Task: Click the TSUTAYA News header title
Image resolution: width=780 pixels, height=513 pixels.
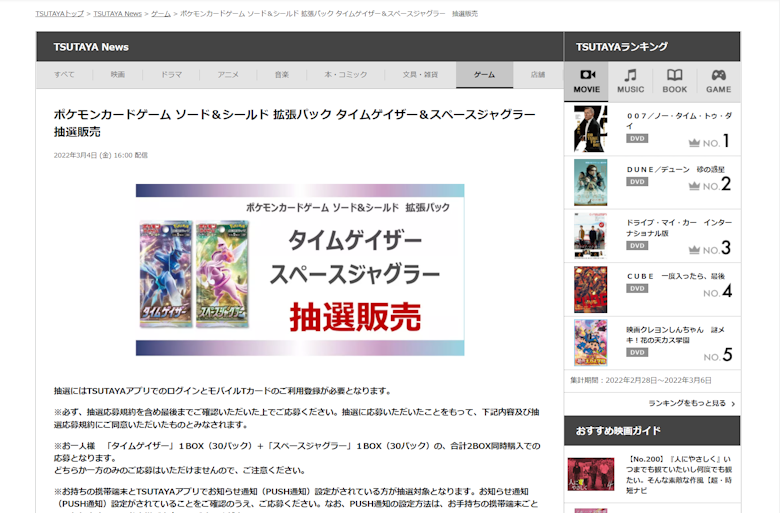Action: point(91,47)
